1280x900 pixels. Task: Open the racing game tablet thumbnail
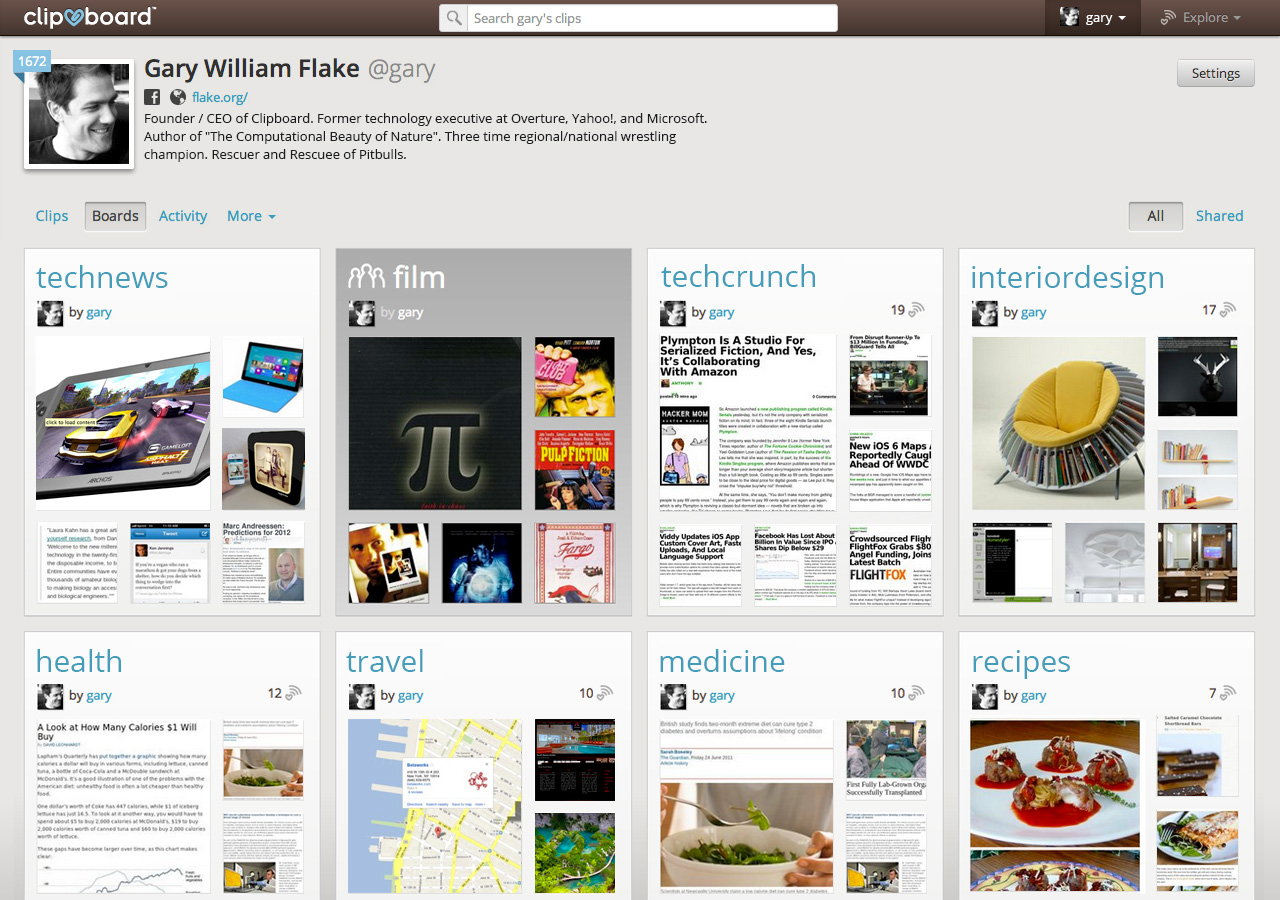click(x=124, y=423)
